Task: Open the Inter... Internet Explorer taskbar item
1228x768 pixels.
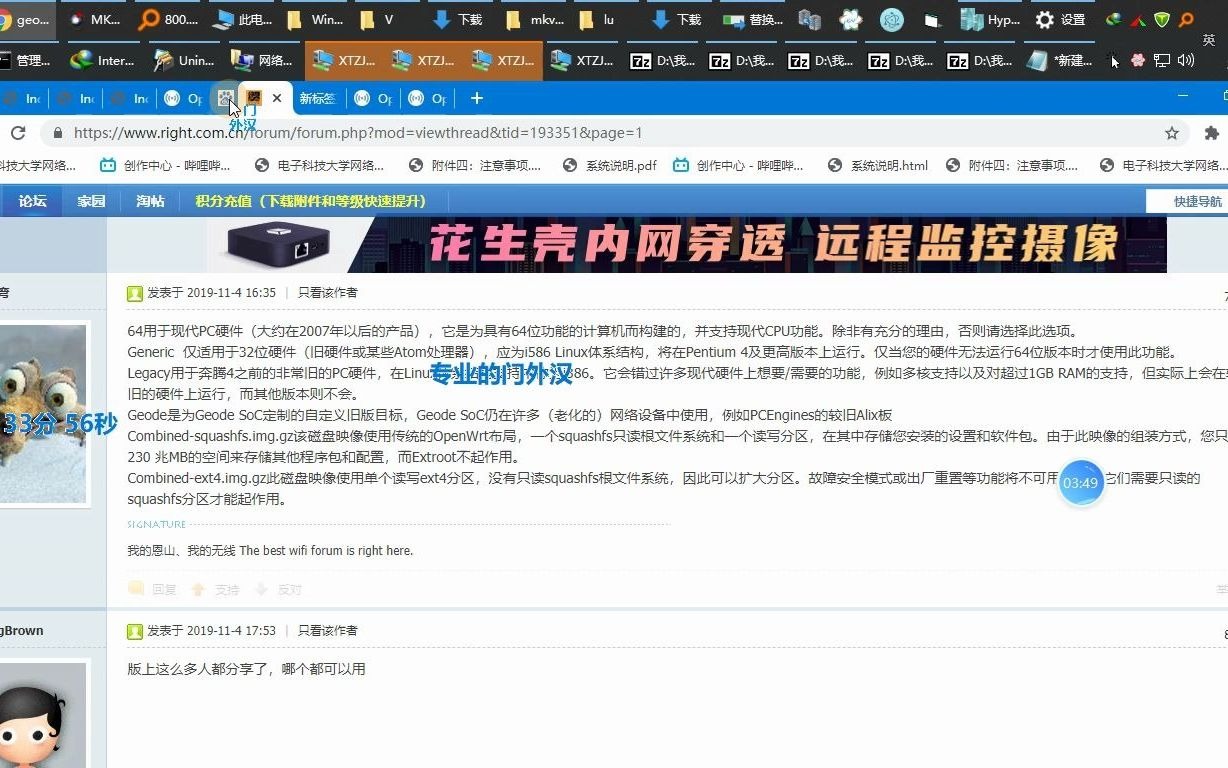Action: (102, 60)
